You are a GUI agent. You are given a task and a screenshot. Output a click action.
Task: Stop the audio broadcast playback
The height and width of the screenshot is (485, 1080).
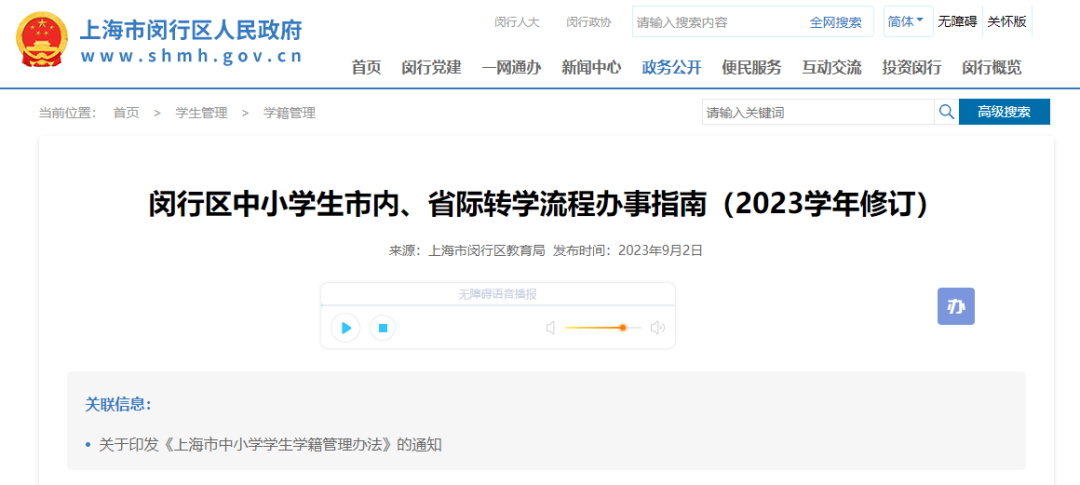383,327
